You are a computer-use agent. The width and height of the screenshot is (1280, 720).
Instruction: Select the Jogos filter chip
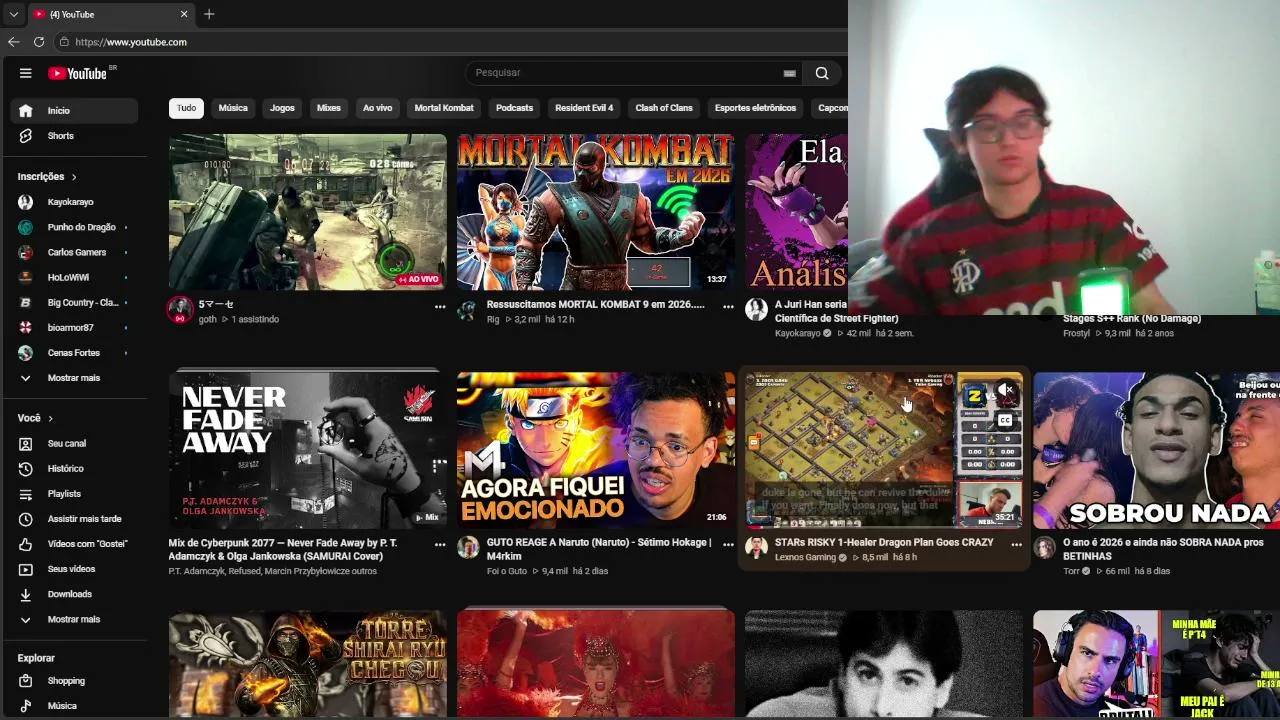pyautogui.click(x=282, y=108)
